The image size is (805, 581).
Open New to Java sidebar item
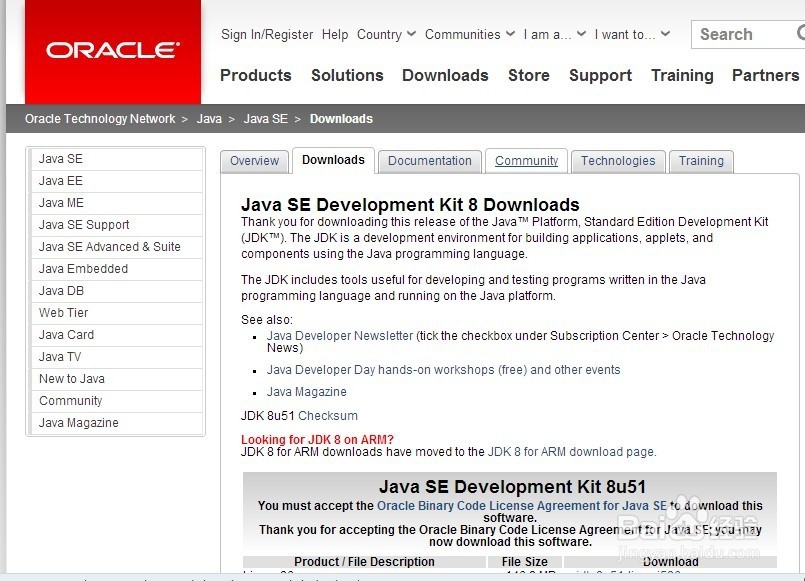pos(117,379)
